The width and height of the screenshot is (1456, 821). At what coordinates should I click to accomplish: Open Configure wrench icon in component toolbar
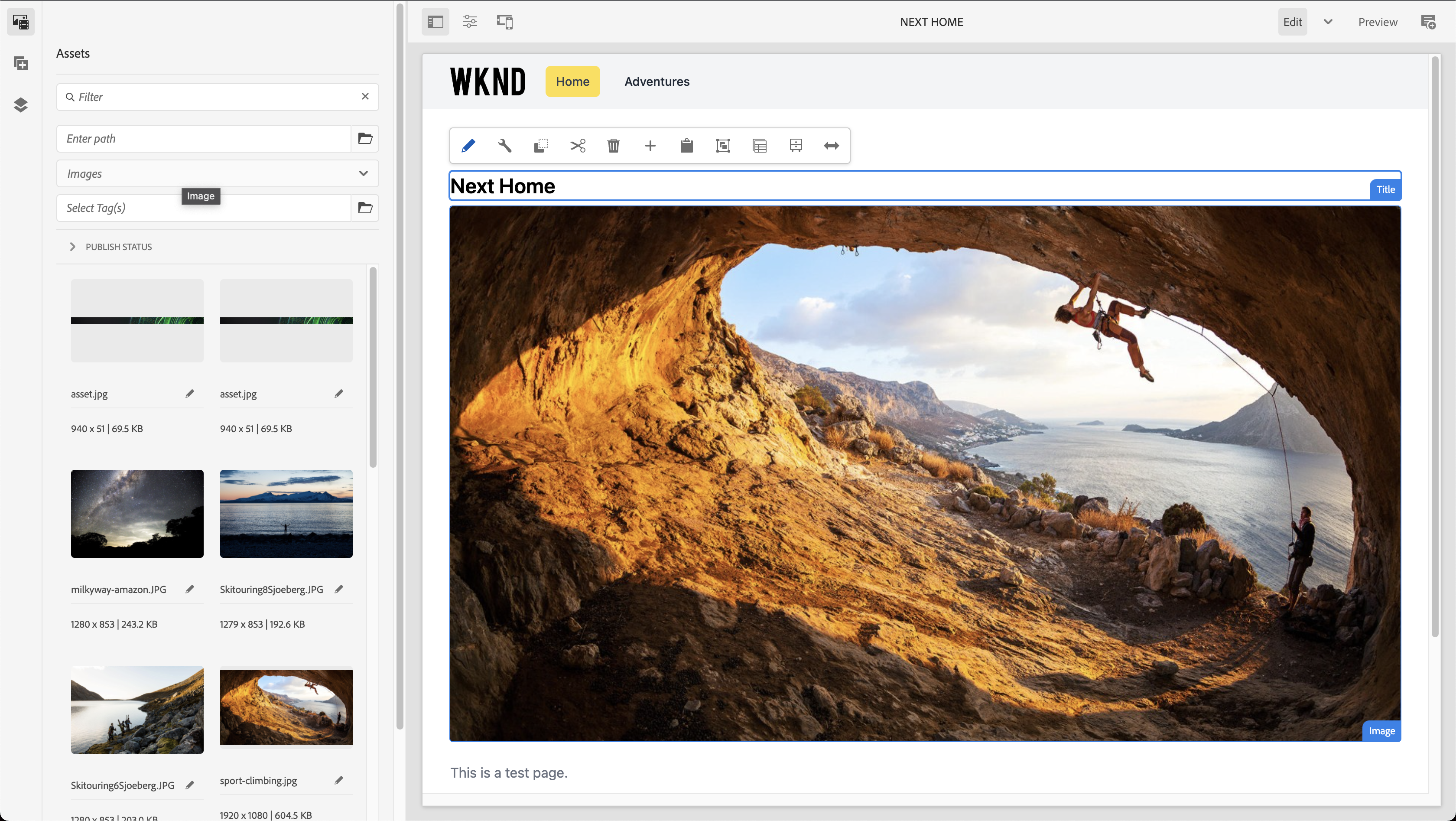[504, 146]
